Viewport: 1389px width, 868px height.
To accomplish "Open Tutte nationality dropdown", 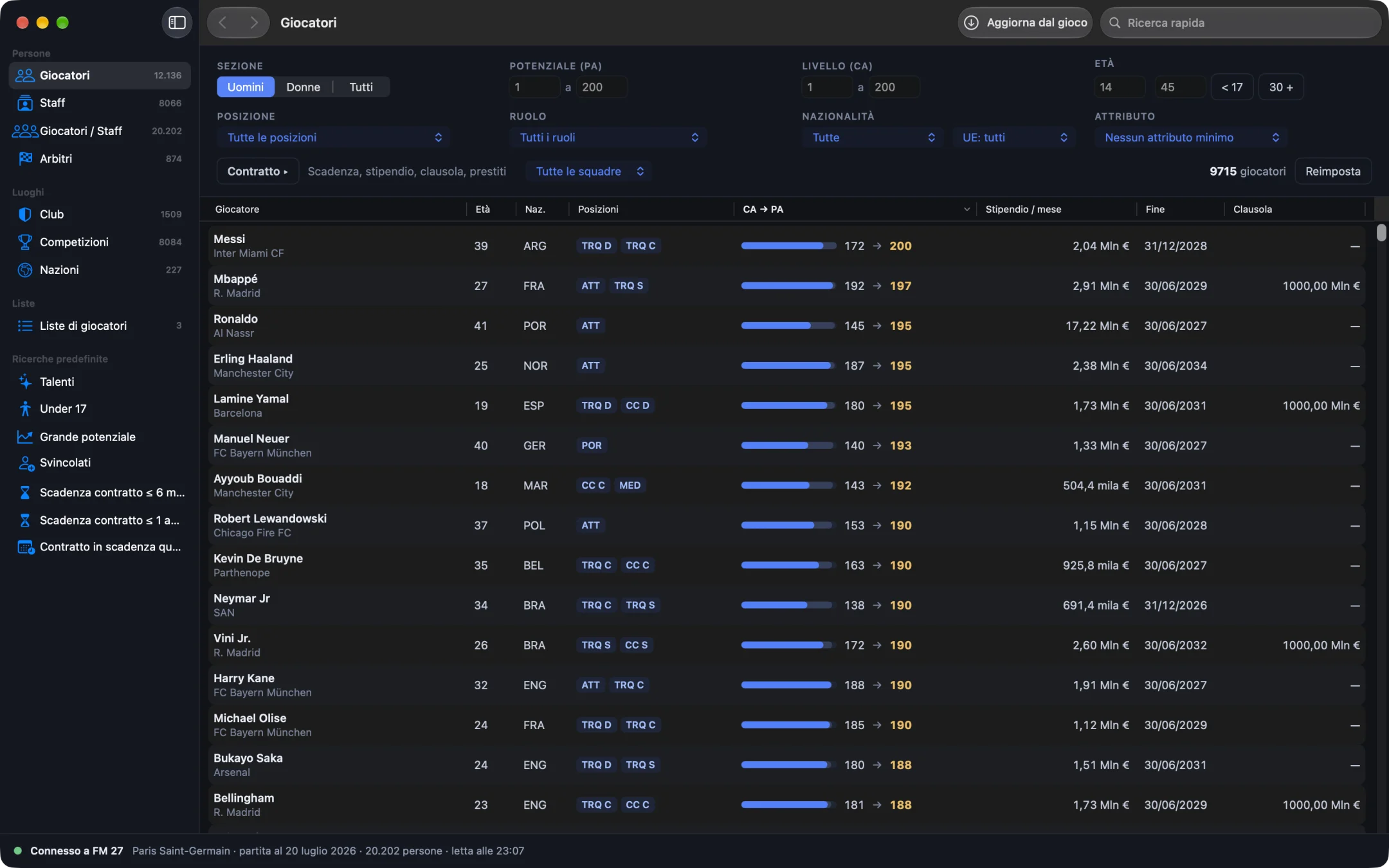I will coord(873,138).
